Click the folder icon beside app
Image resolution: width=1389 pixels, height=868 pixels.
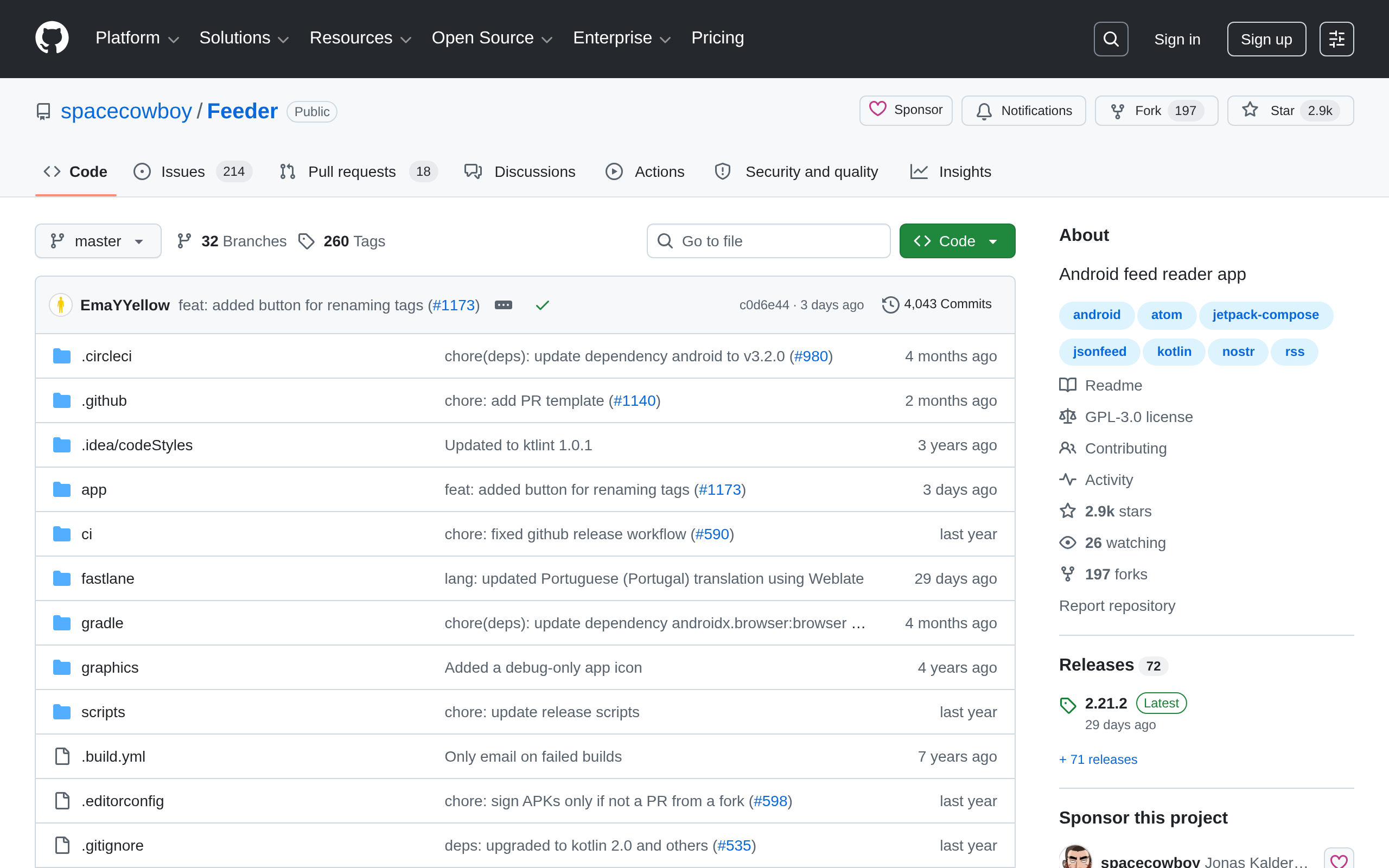[62, 490]
